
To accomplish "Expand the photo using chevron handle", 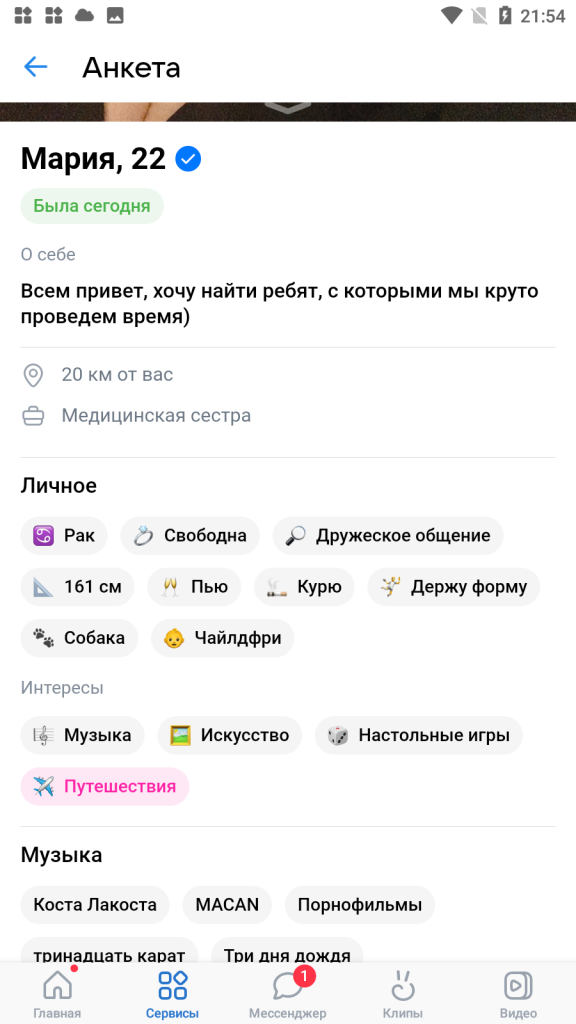I will point(288,108).
